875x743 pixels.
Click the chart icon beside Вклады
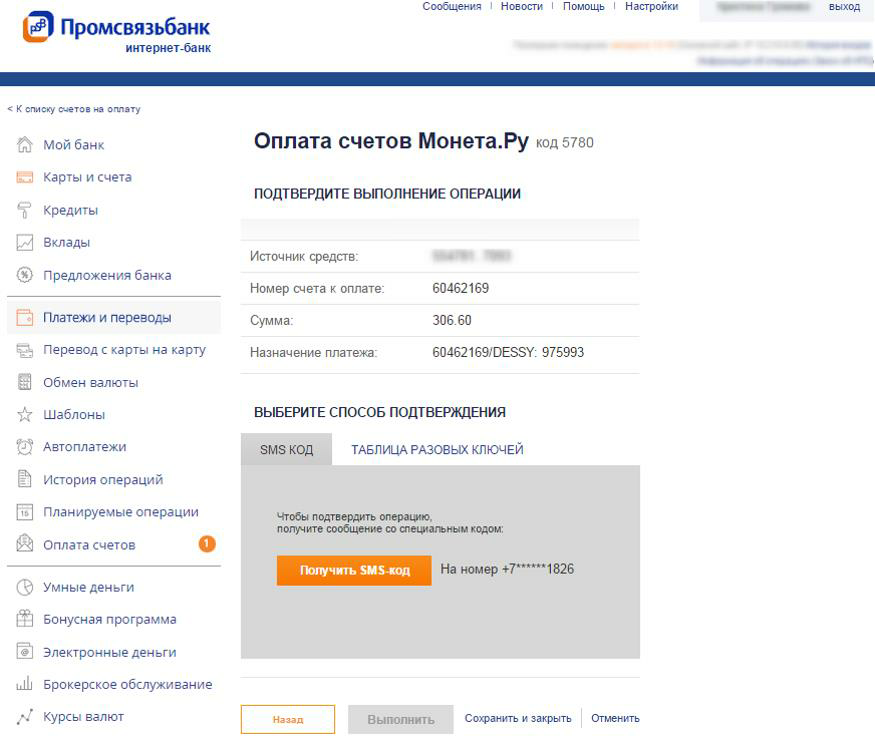point(25,242)
